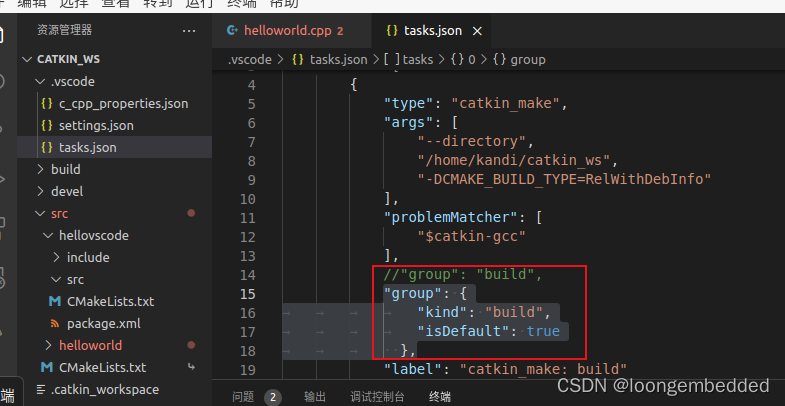This screenshot has height=406, width=785.
Task: Open the .catkin_workspace file
Action: 114,389
